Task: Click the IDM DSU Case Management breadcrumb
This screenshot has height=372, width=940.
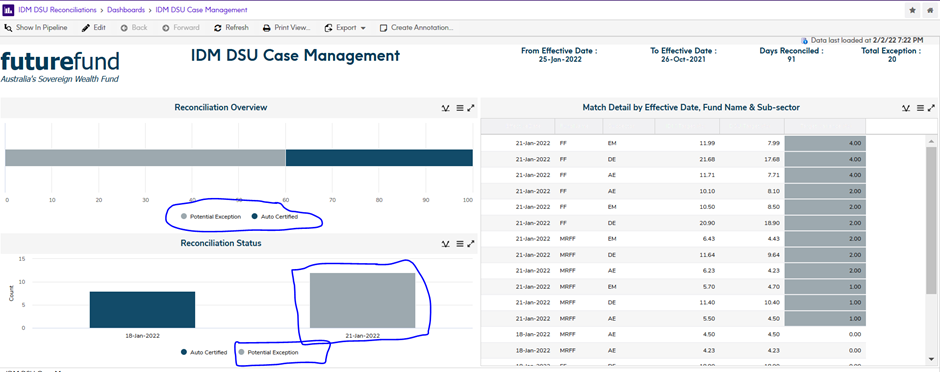Action: click(x=201, y=10)
